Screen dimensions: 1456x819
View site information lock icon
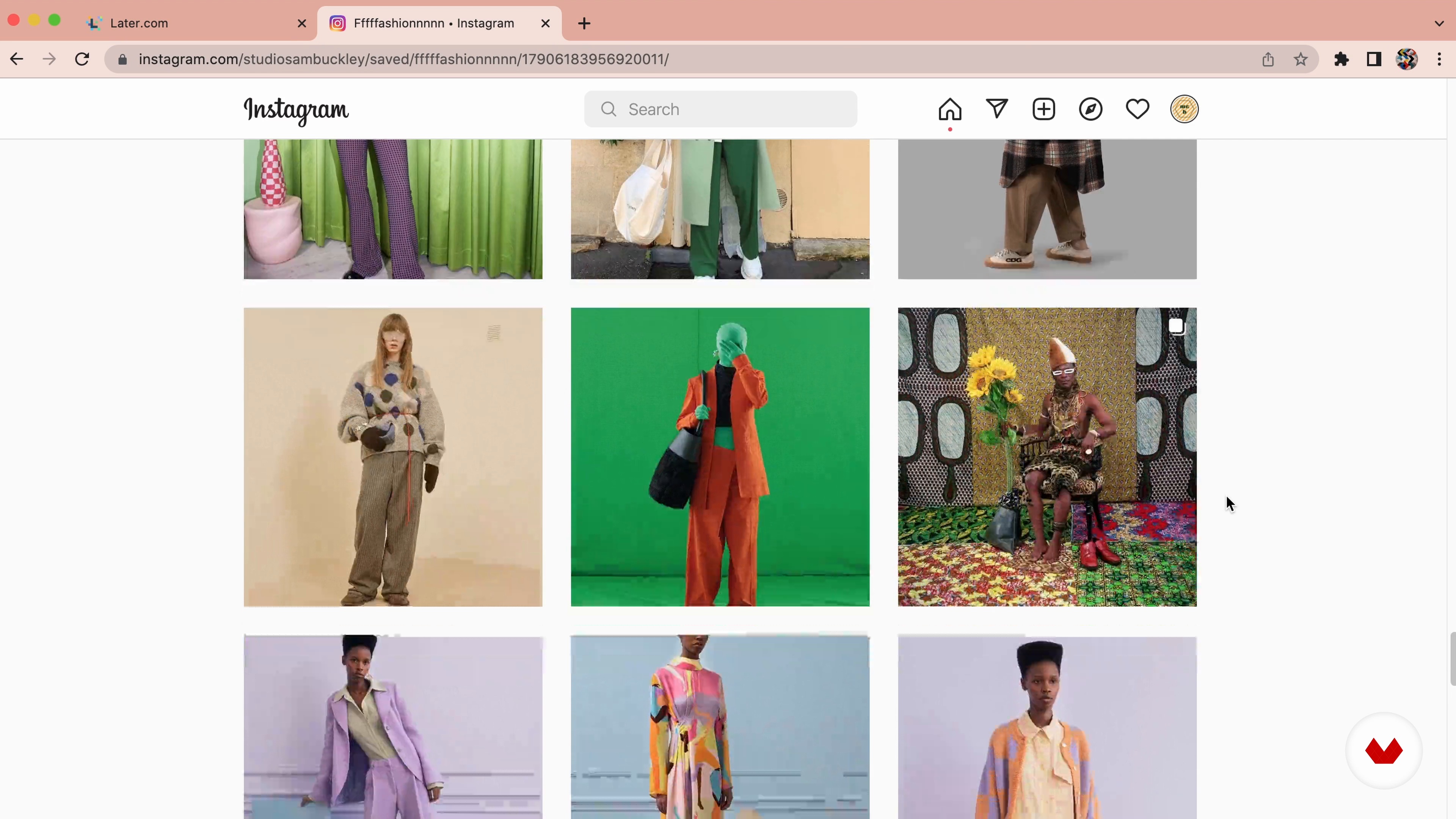coord(122,60)
